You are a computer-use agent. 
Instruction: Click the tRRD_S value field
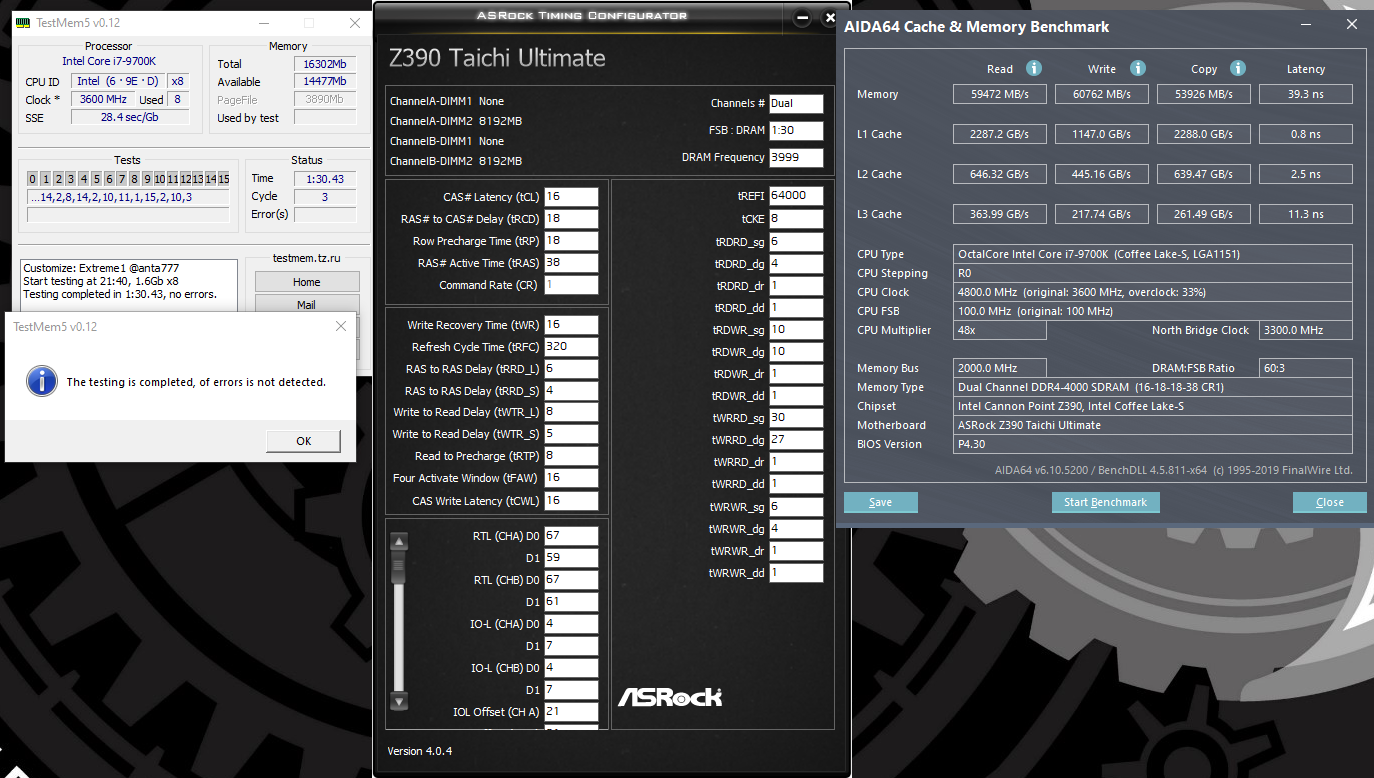pyautogui.click(x=571, y=391)
